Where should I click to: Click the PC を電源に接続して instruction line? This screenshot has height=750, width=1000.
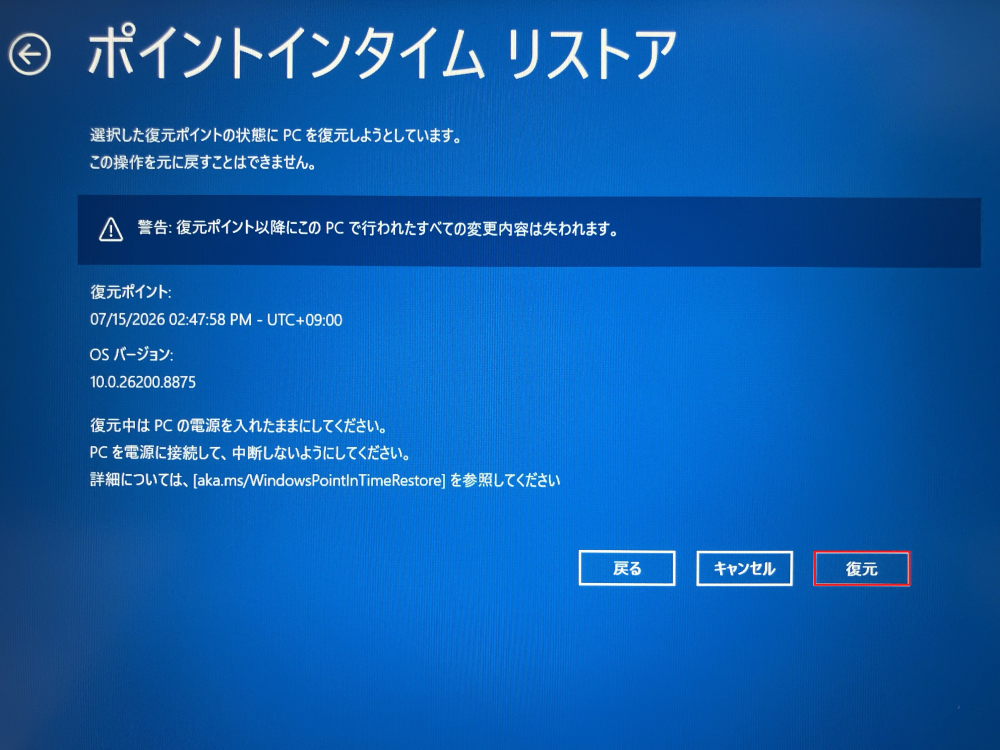[250, 453]
